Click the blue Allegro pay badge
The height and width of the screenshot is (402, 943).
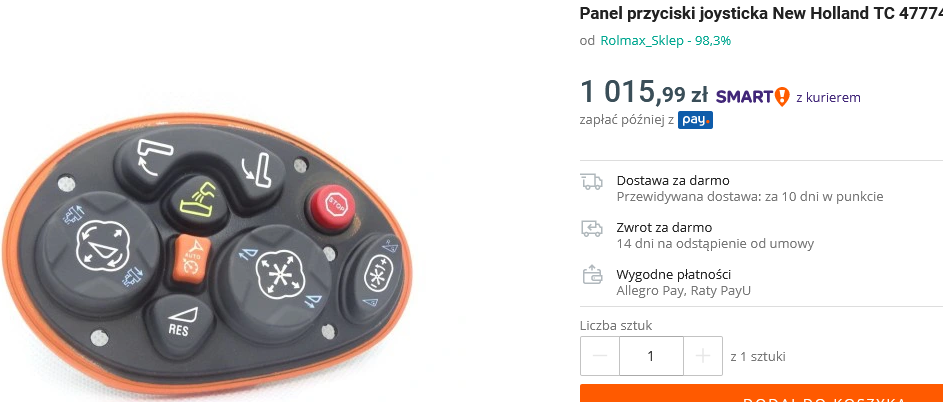[x=695, y=120]
